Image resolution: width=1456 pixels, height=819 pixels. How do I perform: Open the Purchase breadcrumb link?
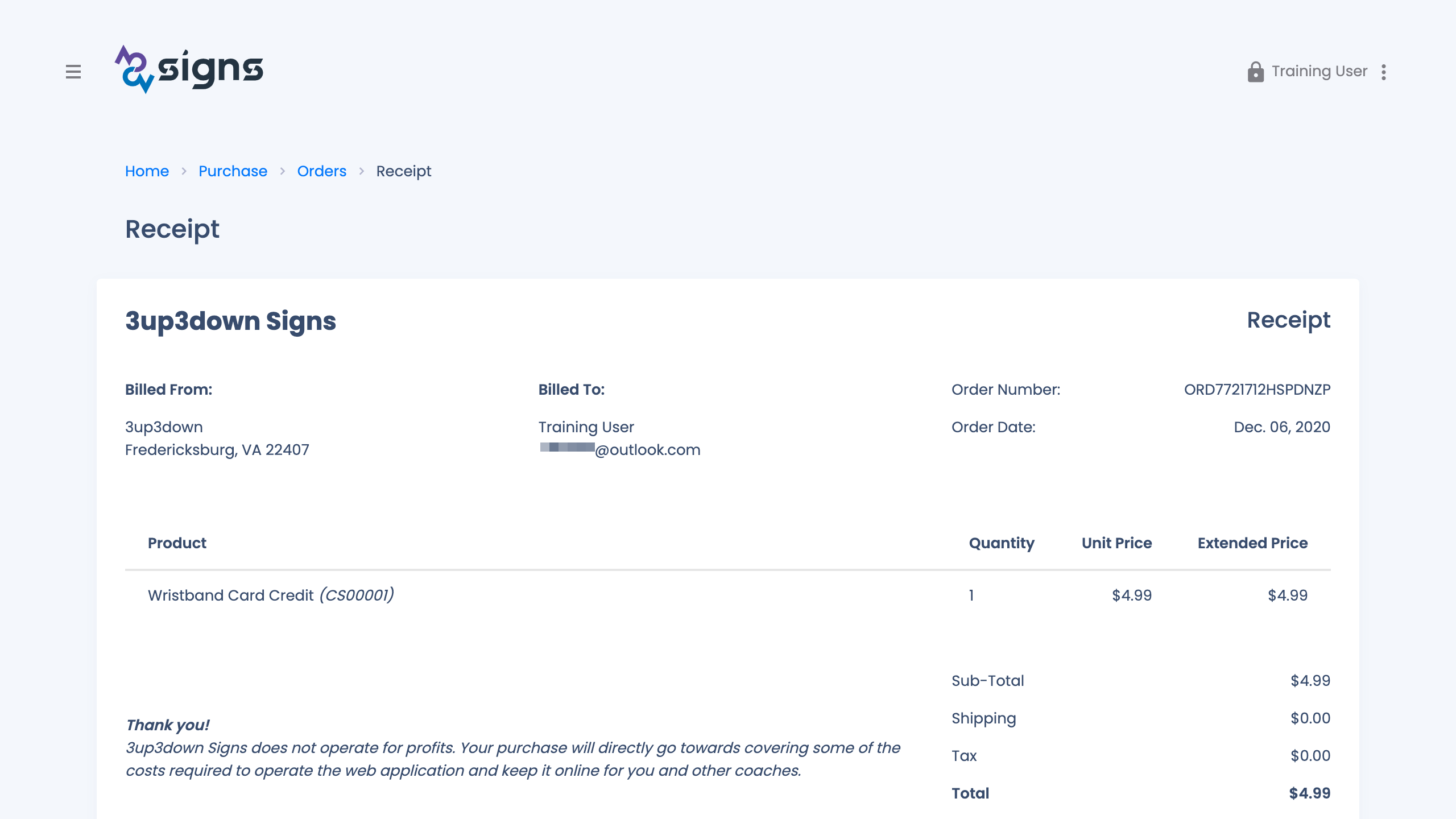pos(233,171)
